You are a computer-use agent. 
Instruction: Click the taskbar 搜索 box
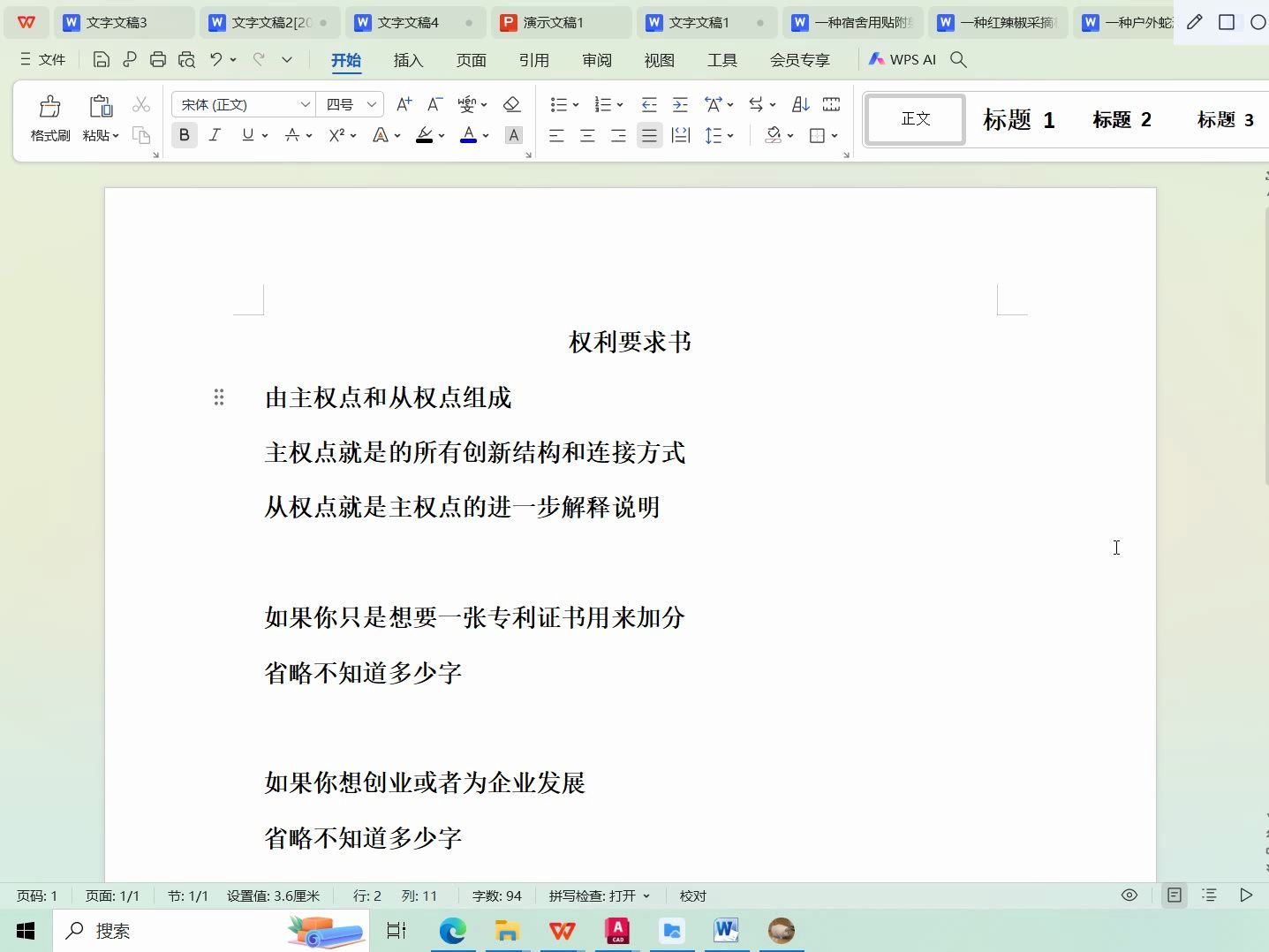click(x=211, y=931)
